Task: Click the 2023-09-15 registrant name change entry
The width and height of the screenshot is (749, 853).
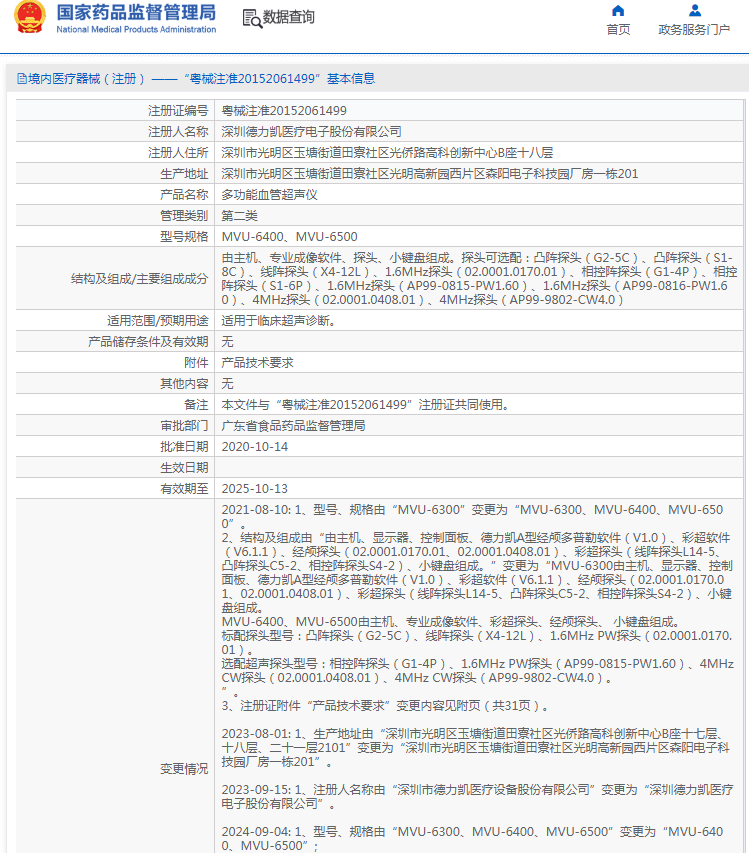Action: (x=477, y=797)
